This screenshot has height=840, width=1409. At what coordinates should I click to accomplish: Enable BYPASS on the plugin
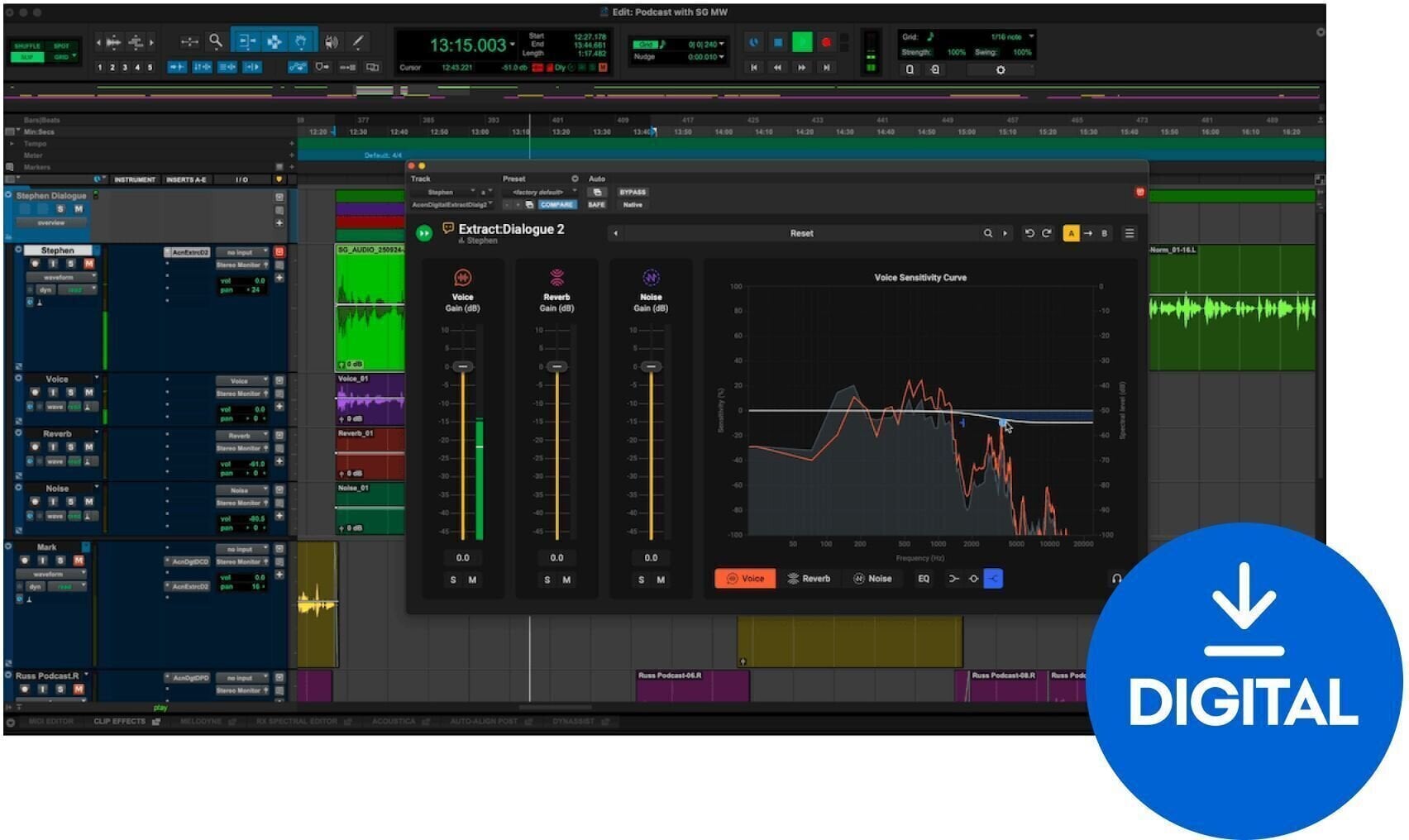click(x=634, y=192)
